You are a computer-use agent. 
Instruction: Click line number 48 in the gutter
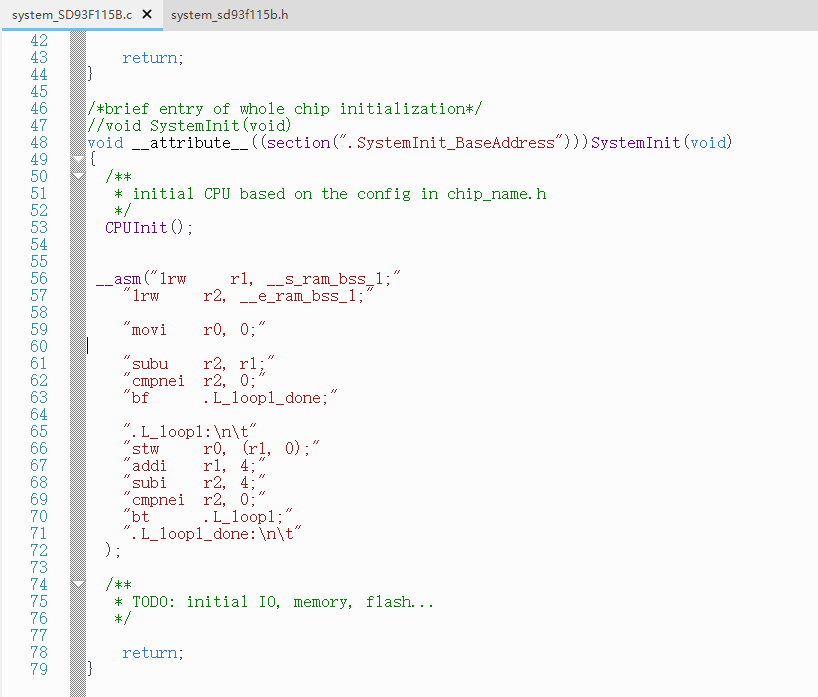point(39,142)
